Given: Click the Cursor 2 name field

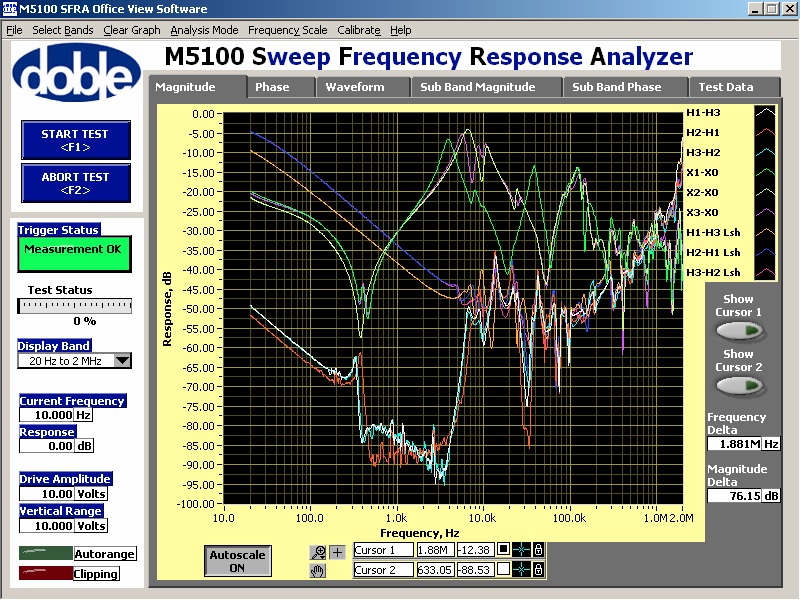Looking at the screenshot, I should [383, 569].
